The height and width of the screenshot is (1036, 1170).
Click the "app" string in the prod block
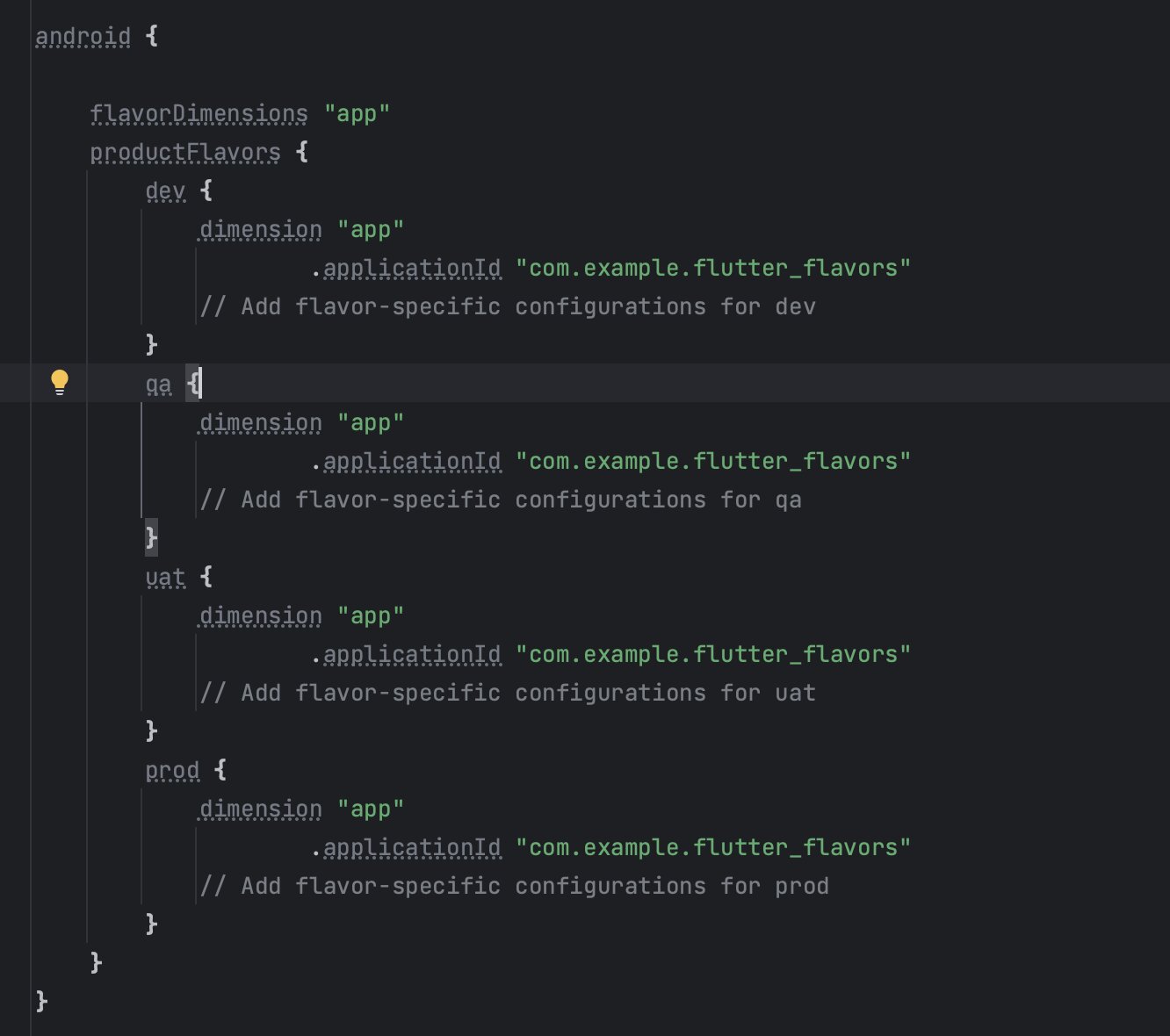point(371,809)
